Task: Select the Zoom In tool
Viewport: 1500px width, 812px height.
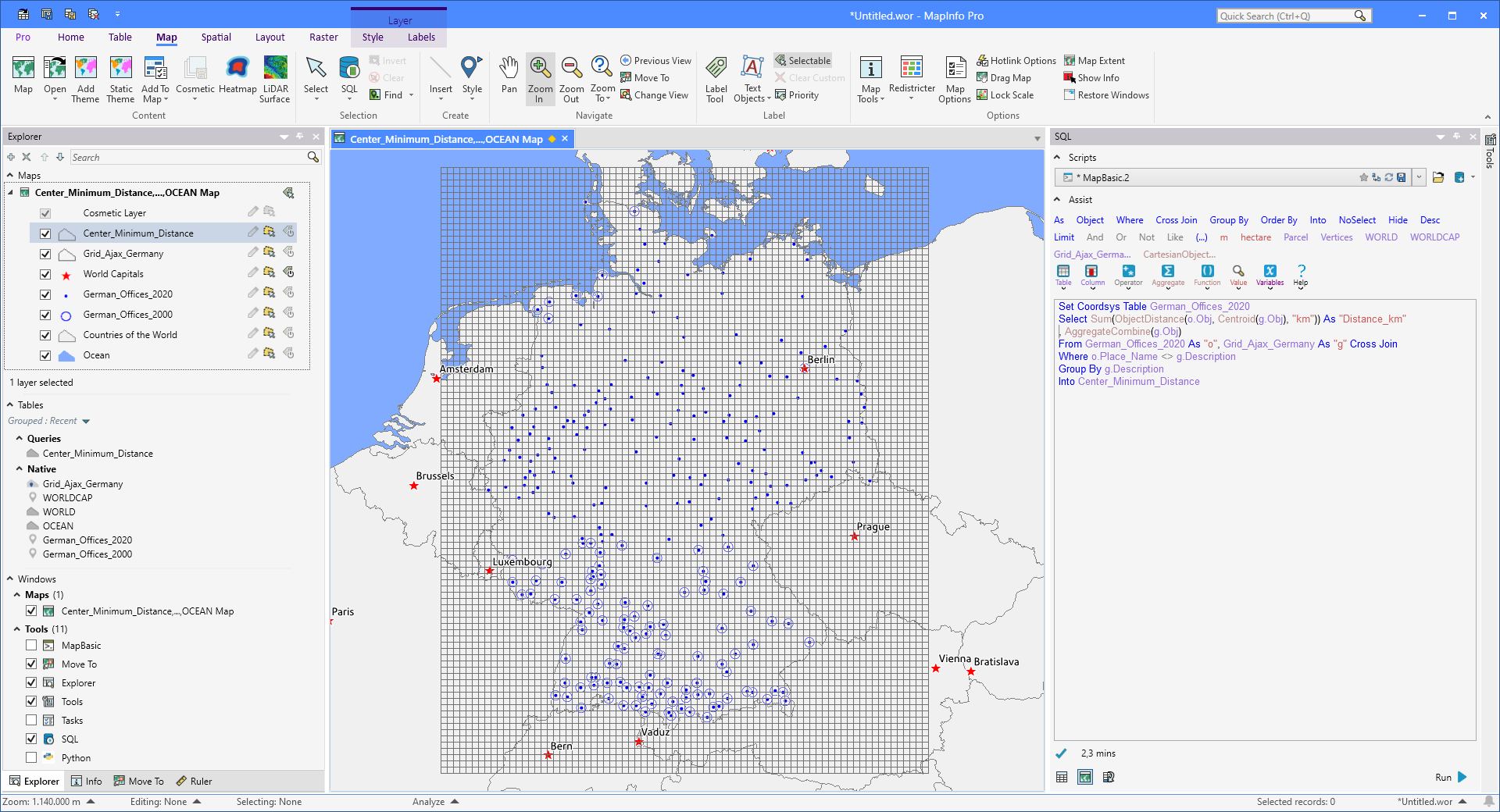Action: click(540, 79)
